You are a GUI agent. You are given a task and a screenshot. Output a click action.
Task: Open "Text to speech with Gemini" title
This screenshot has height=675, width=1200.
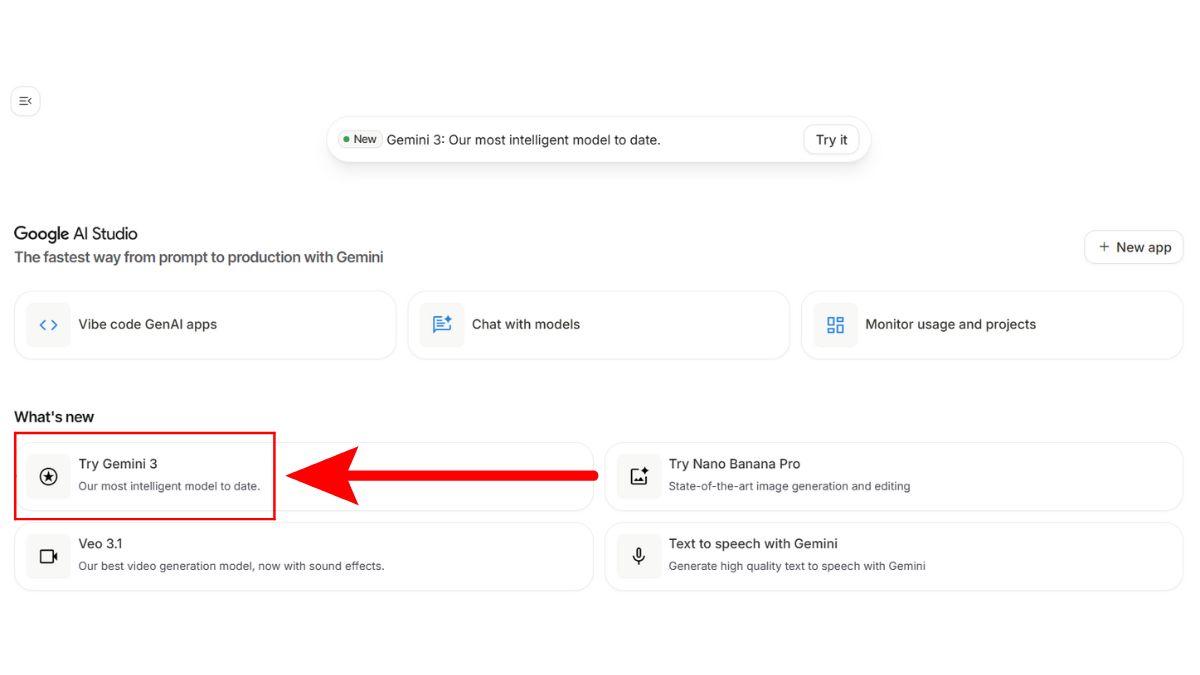coord(753,544)
